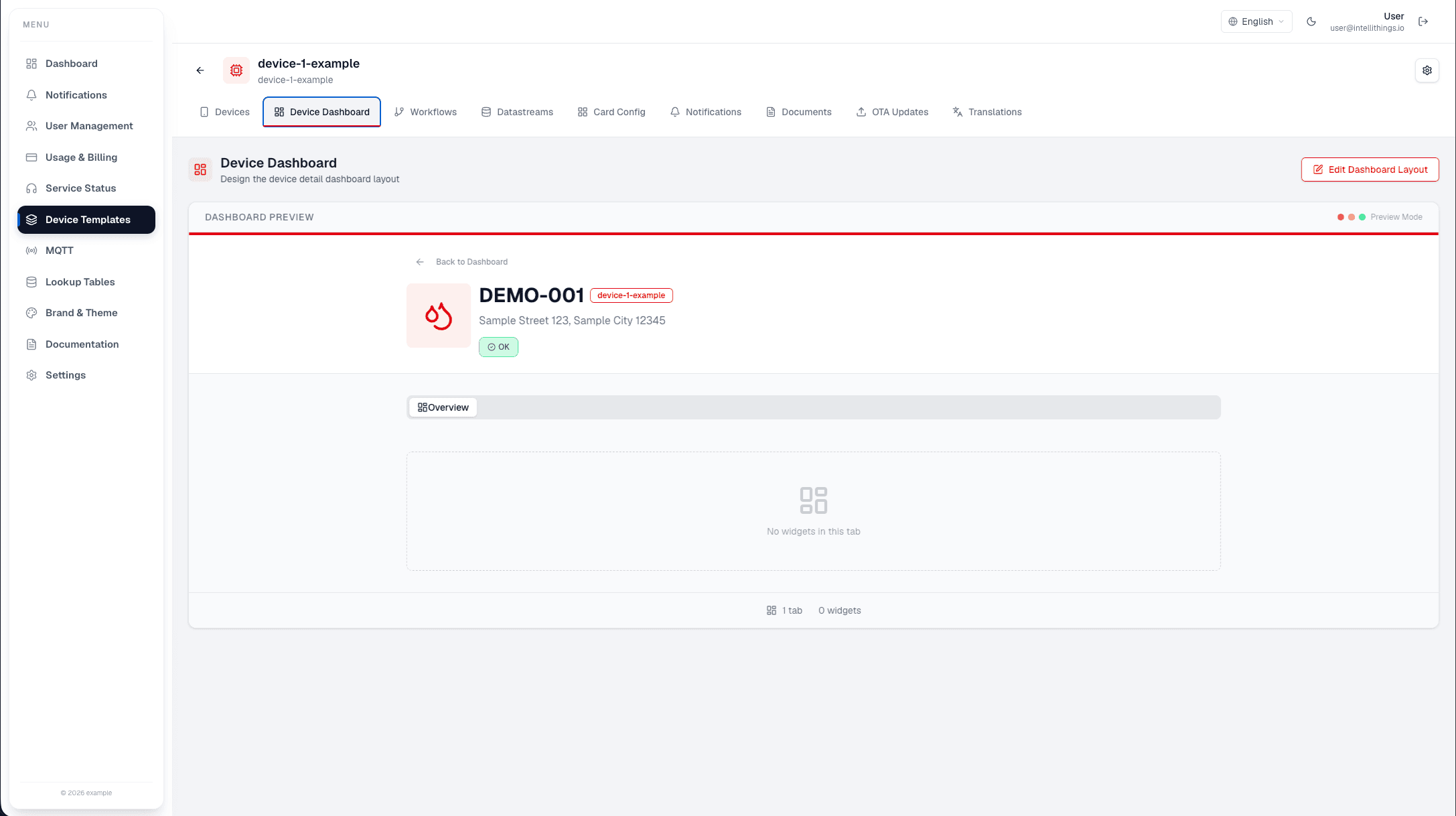Click the back arrow next to device-1-example
The height and width of the screenshot is (816, 1456).
tap(200, 70)
